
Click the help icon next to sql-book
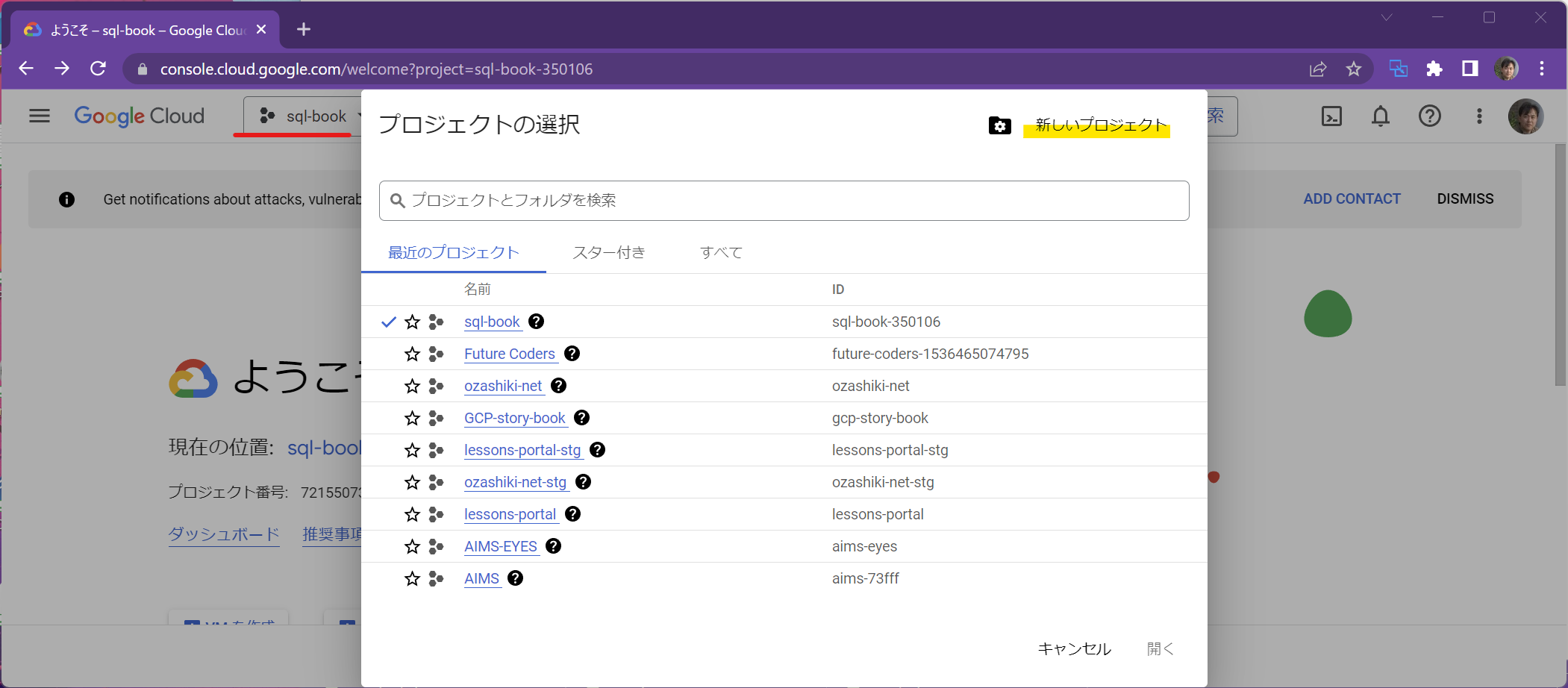535,322
